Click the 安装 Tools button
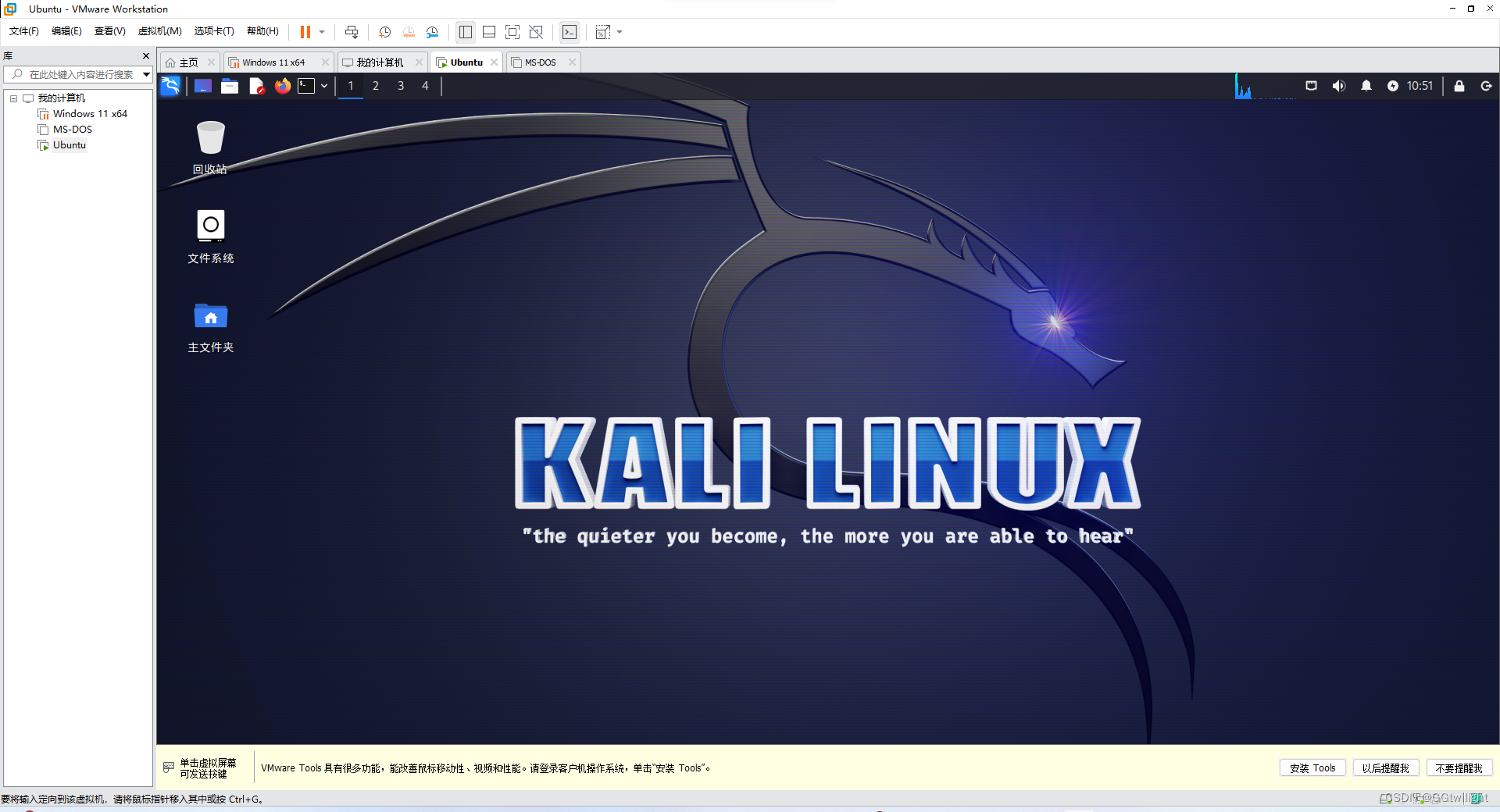Image resolution: width=1500 pixels, height=812 pixels. pos(1312,768)
